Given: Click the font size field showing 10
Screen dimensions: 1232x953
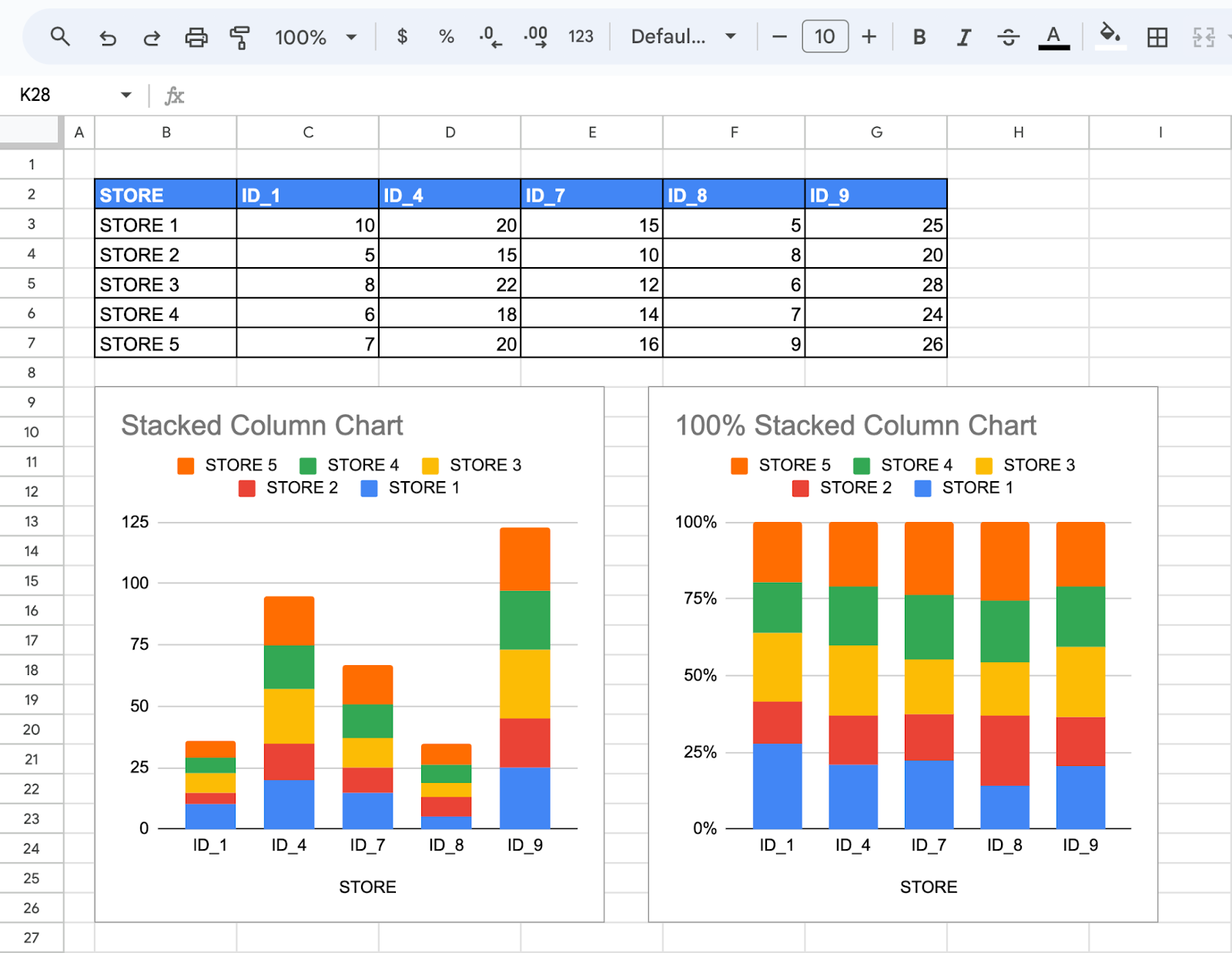Looking at the screenshot, I should pos(825,36).
